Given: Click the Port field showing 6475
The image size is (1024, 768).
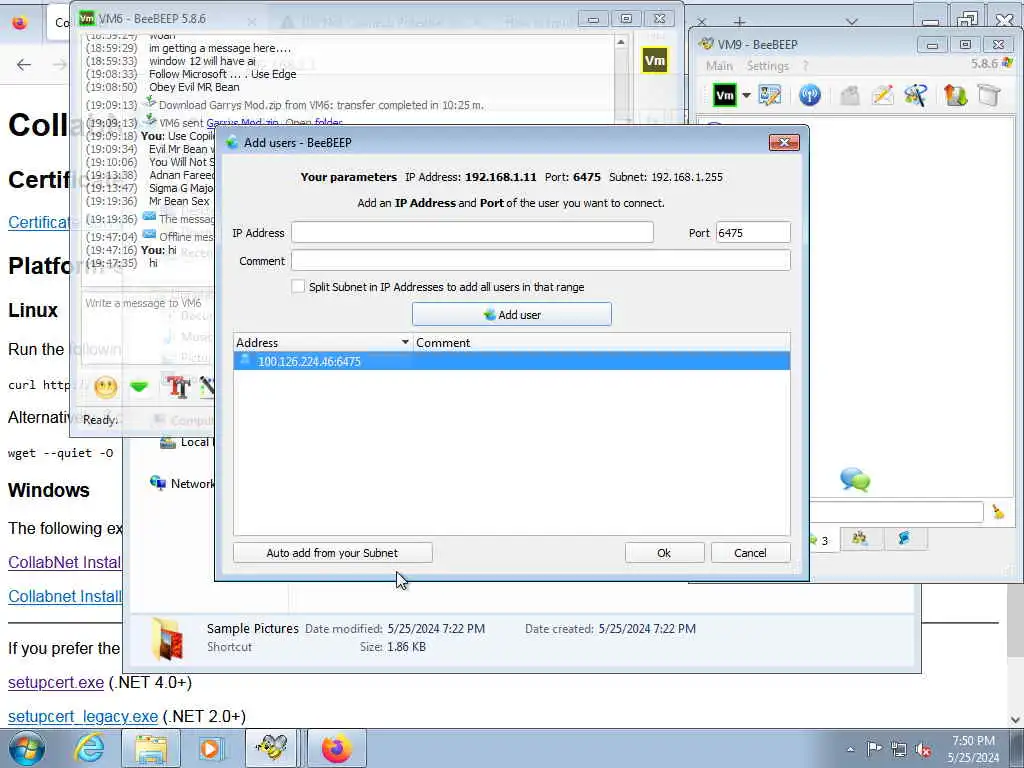Looking at the screenshot, I should coord(753,232).
